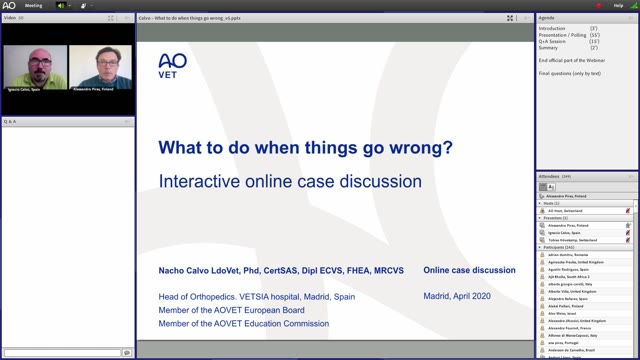The width and height of the screenshot is (640, 360).
Task: Switch to attendee status view
Action: pyautogui.click(x=551, y=187)
